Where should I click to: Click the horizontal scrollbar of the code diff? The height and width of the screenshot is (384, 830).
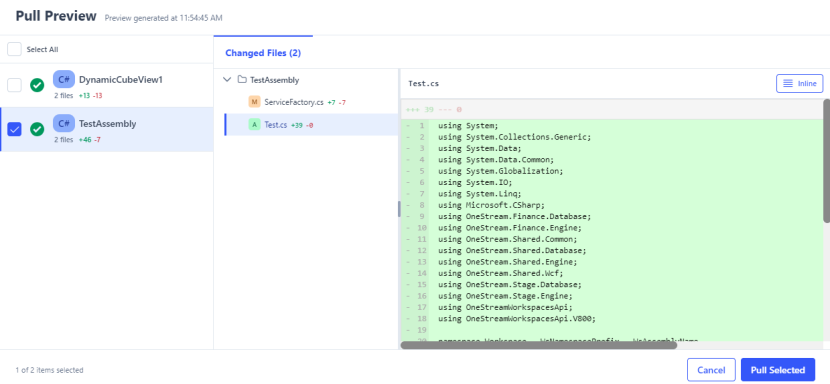539,345
